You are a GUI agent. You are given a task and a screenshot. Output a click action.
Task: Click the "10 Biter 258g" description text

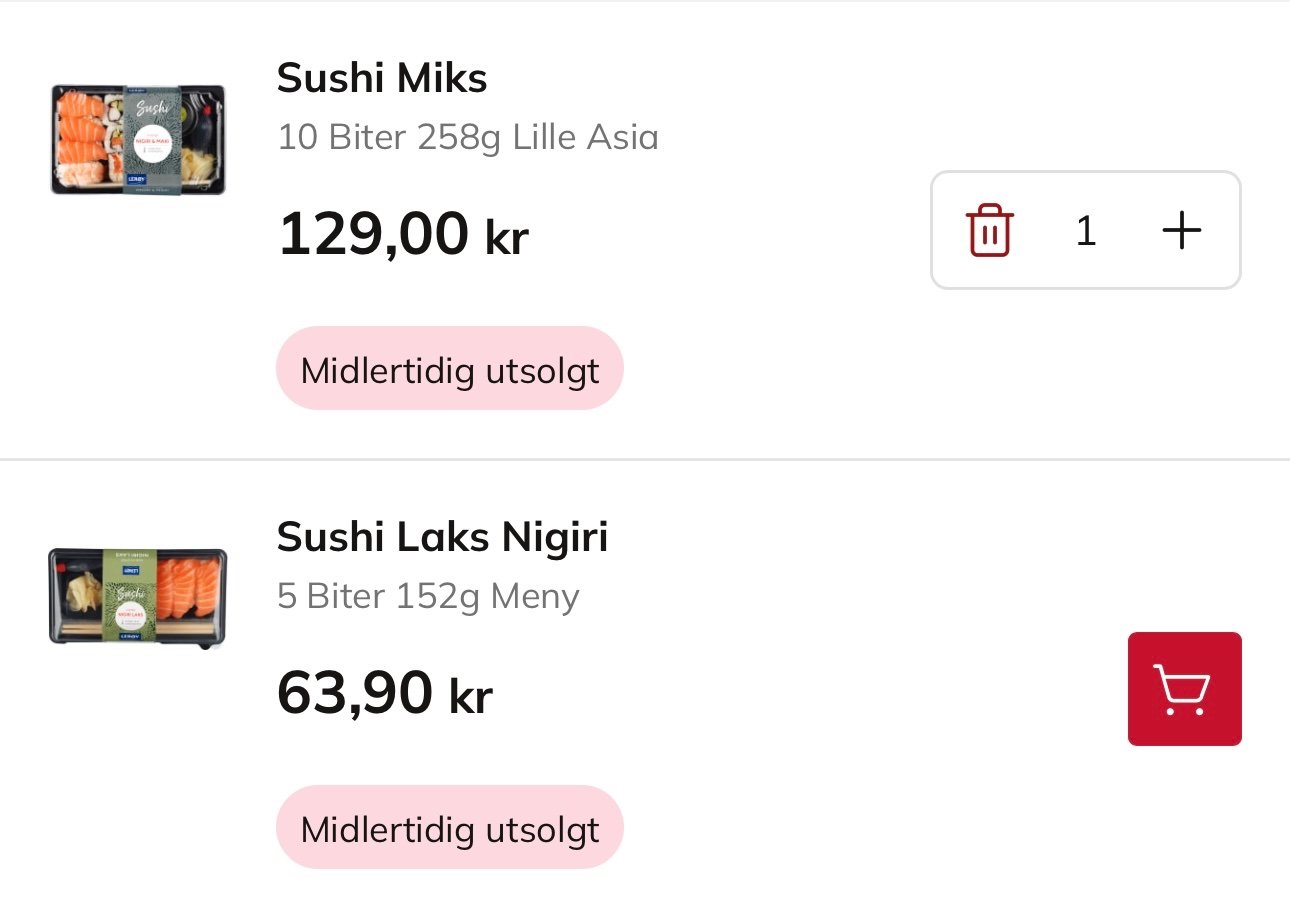pos(389,137)
